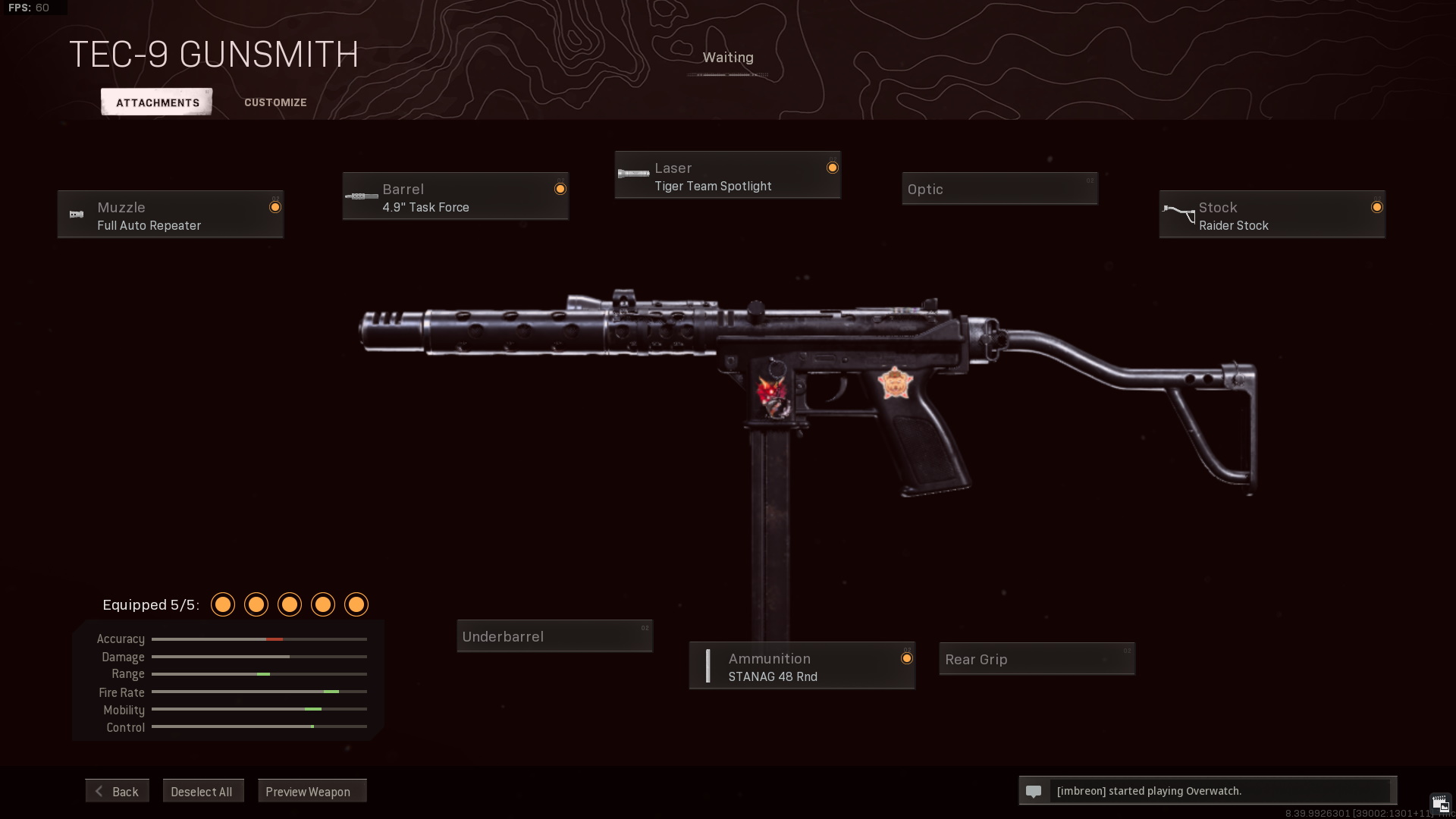The height and width of the screenshot is (819, 1456).
Task: Click the Muzzle attachment slot icon
Action: (x=77, y=213)
